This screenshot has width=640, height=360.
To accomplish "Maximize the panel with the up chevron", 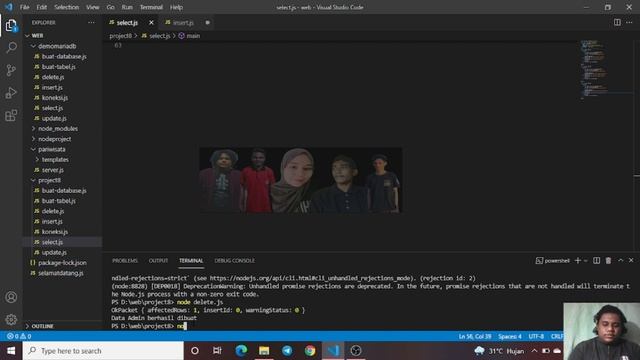I will point(620,260).
